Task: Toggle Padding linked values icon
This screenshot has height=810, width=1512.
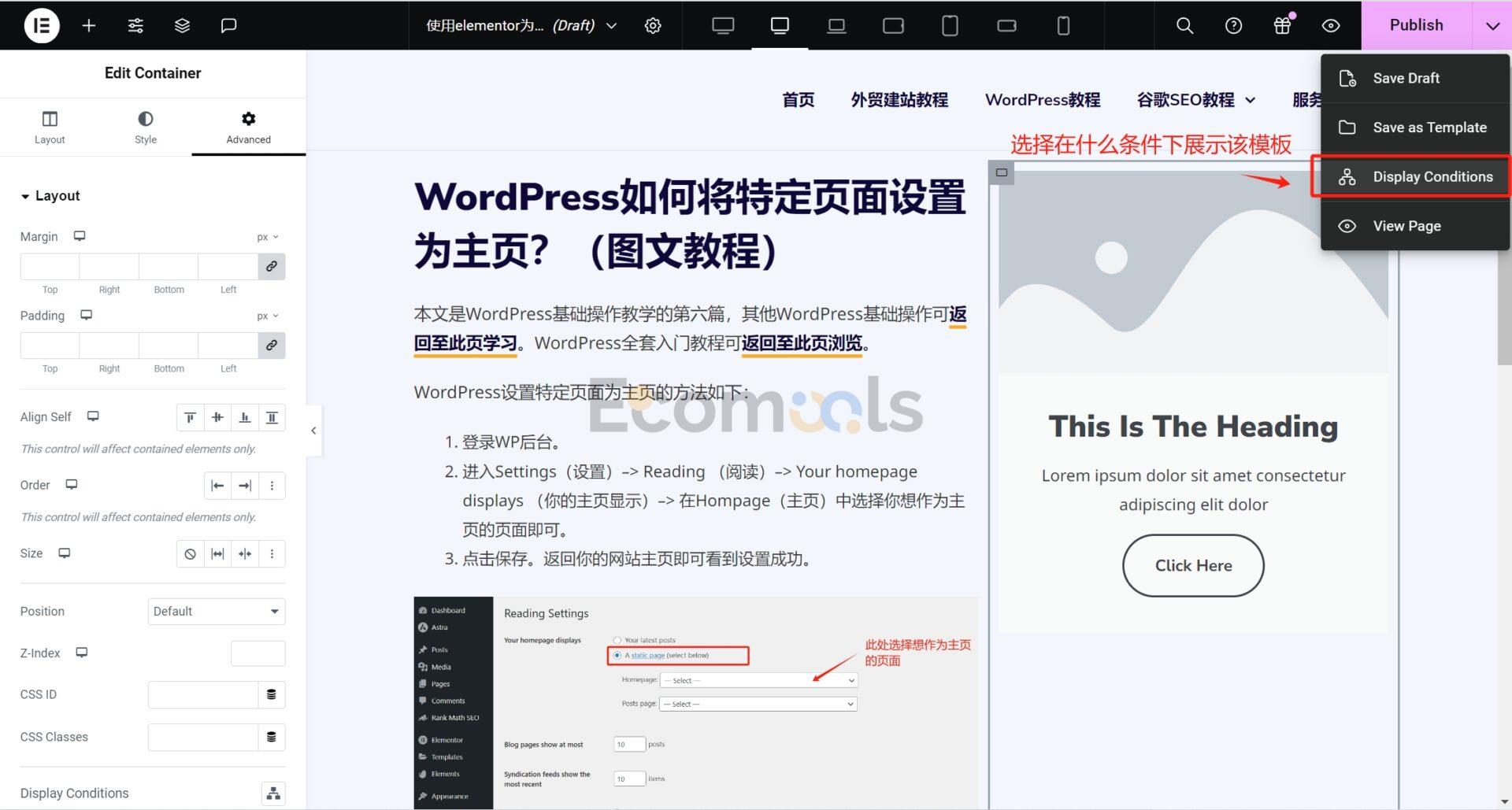Action: point(272,345)
